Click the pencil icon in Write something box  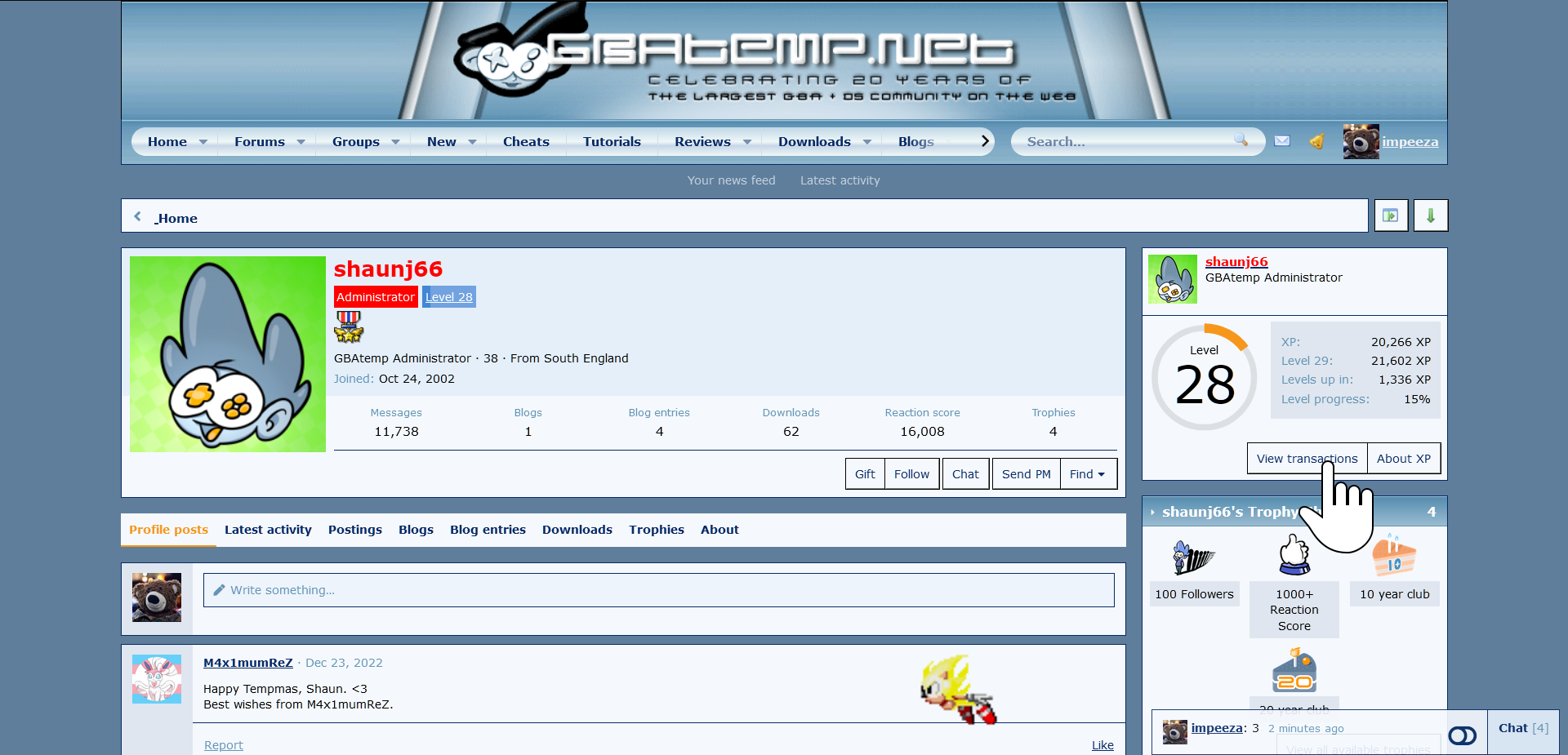219,590
